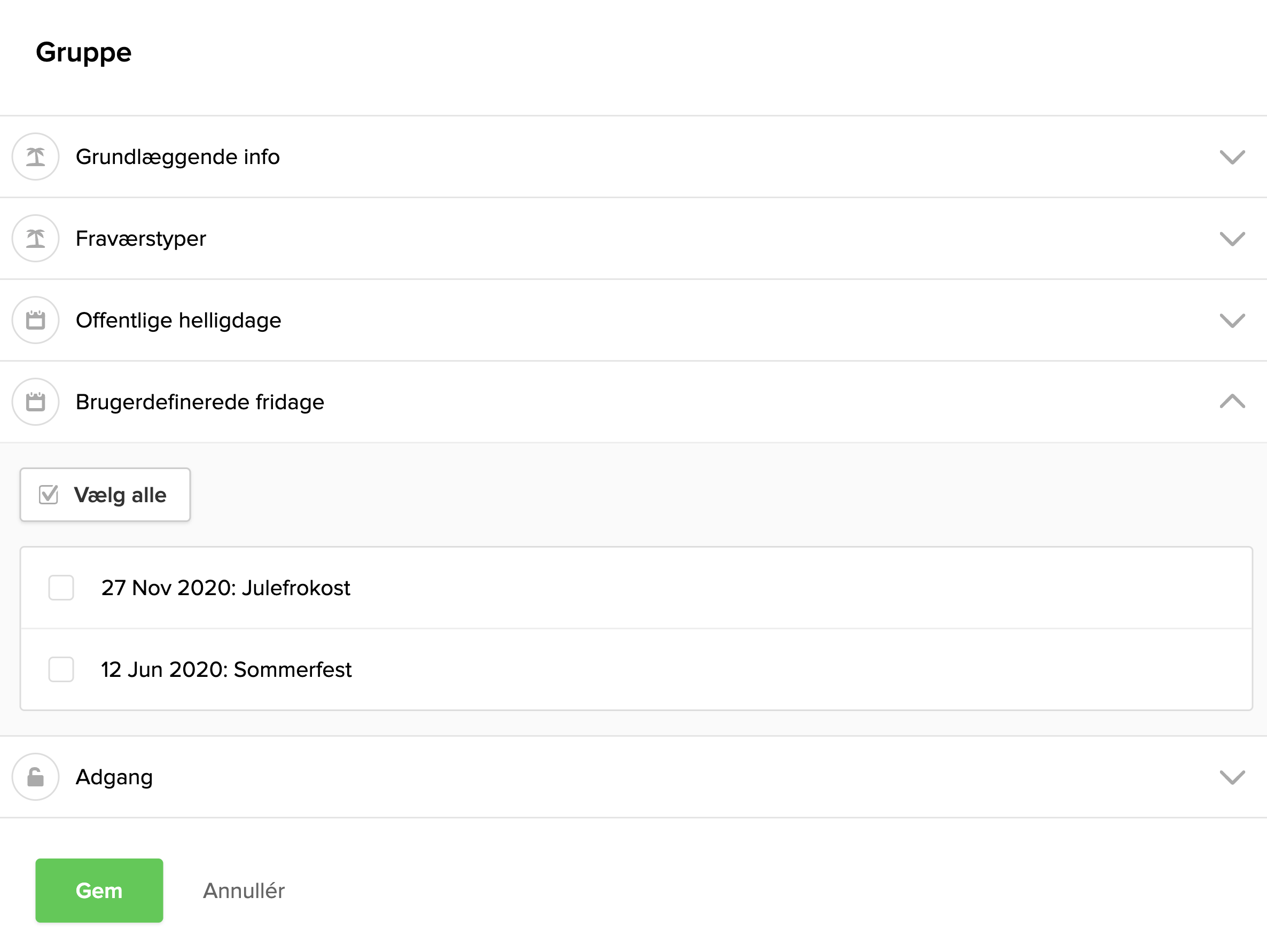
Task: Click the padlock icon beside Adgang
Action: tap(35, 777)
